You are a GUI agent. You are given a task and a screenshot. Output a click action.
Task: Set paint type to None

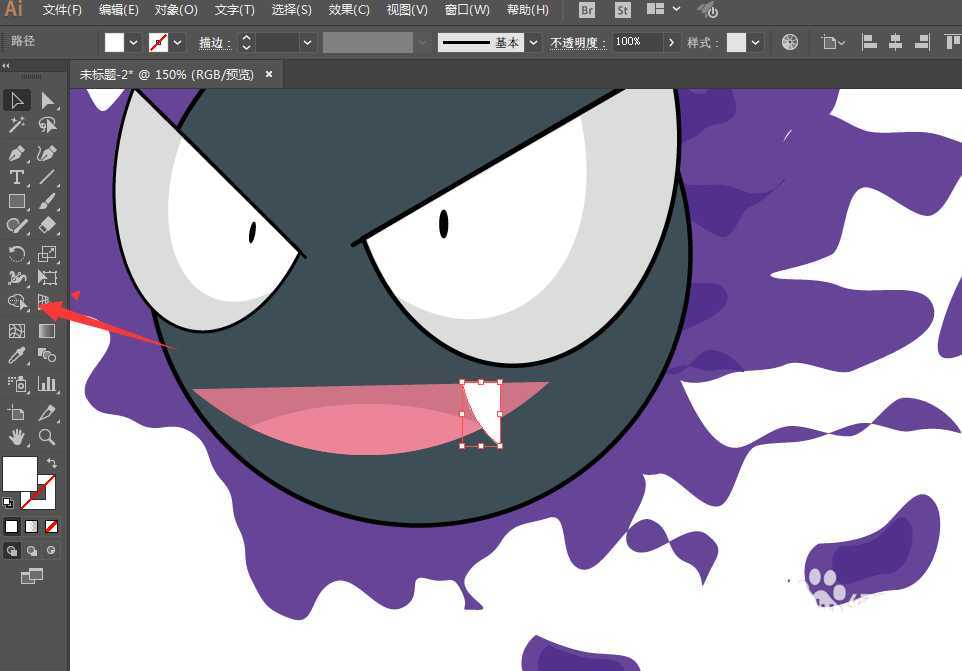point(51,526)
